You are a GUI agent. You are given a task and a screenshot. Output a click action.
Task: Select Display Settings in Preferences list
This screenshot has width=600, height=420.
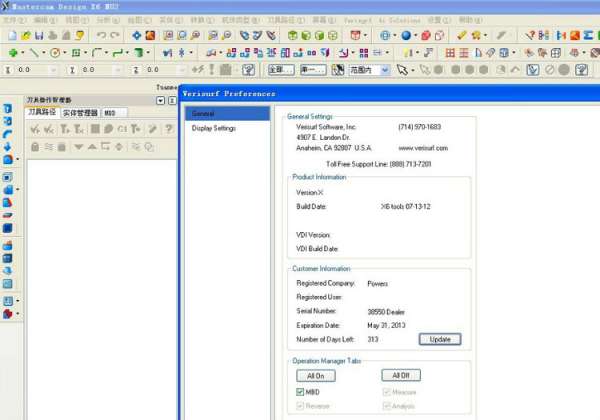(x=214, y=128)
